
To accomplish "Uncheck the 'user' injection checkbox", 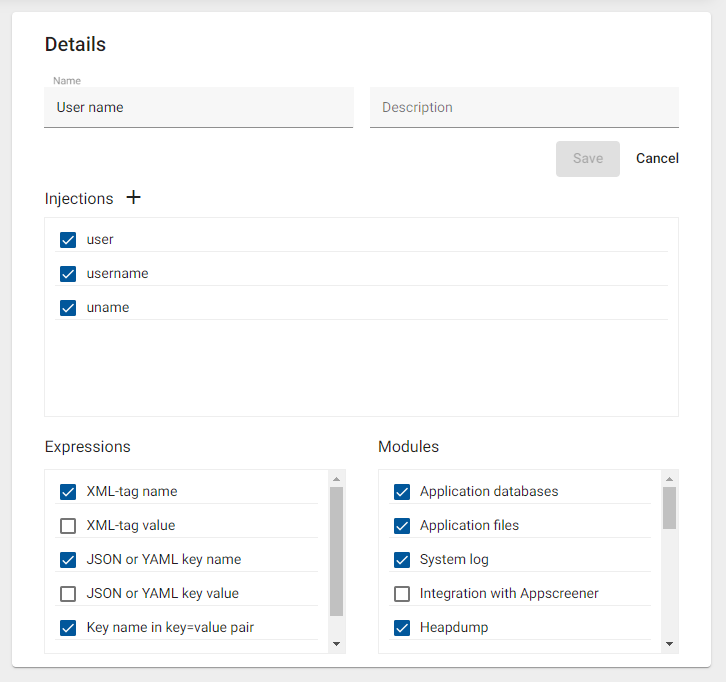I will tap(68, 240).
